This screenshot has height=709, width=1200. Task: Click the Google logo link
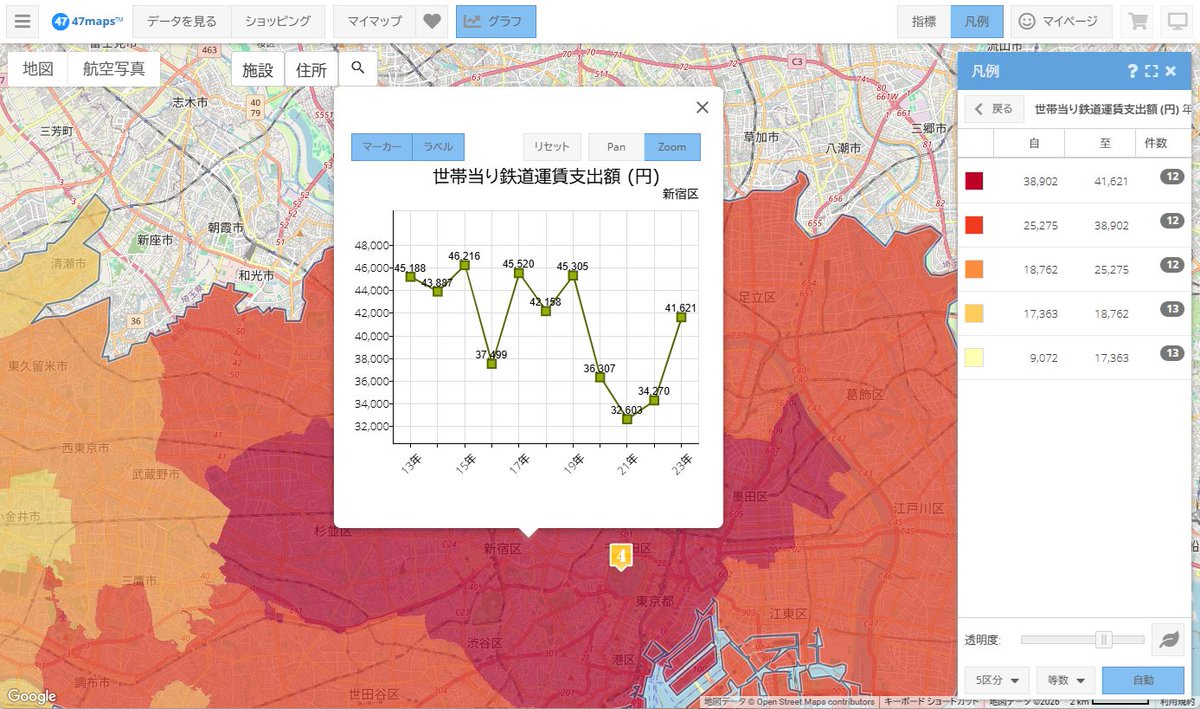pyautogui.click(x=31, y=696)
